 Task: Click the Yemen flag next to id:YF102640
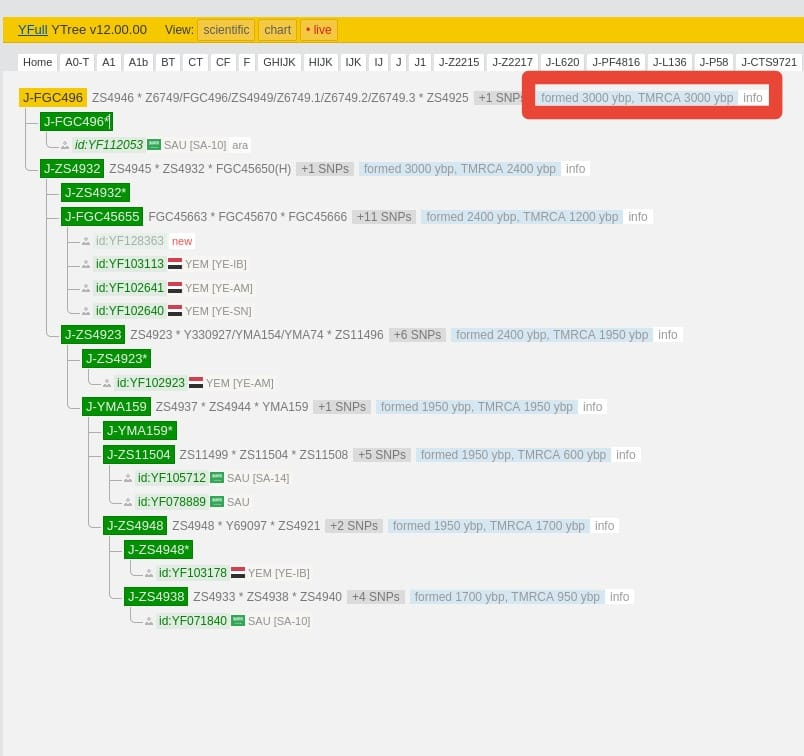tap(175, 310)
